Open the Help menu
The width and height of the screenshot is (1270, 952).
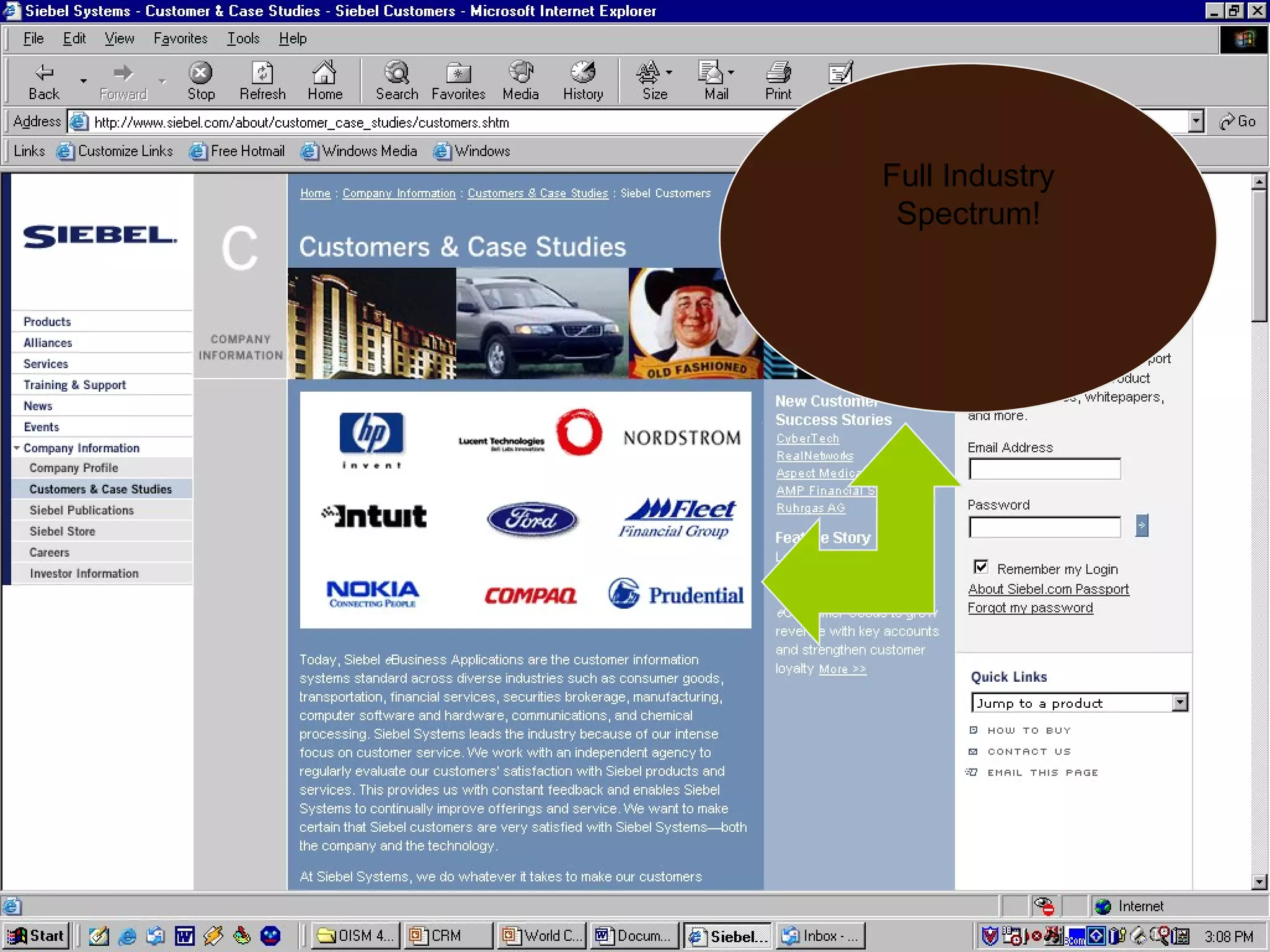(x=293, y=38)
